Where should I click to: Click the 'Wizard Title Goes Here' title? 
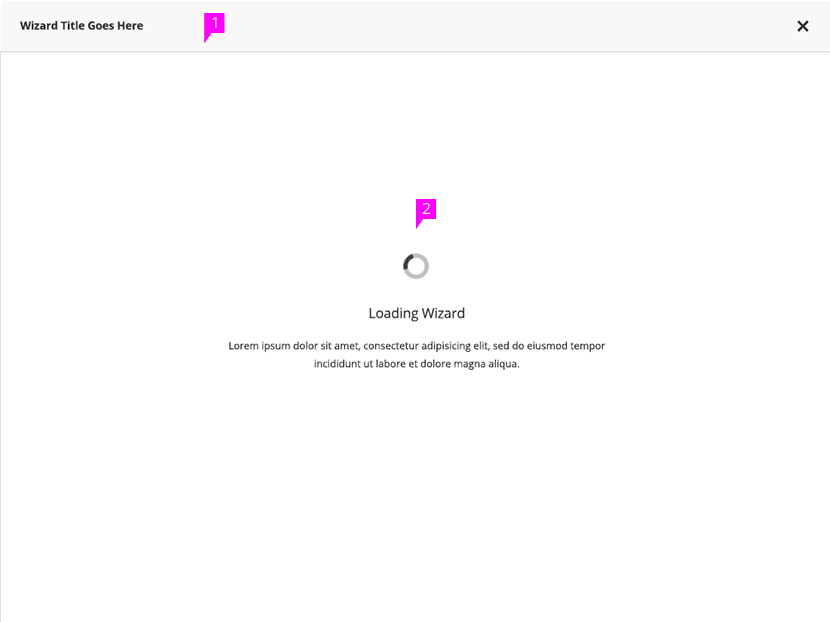[x=81, y=26]
